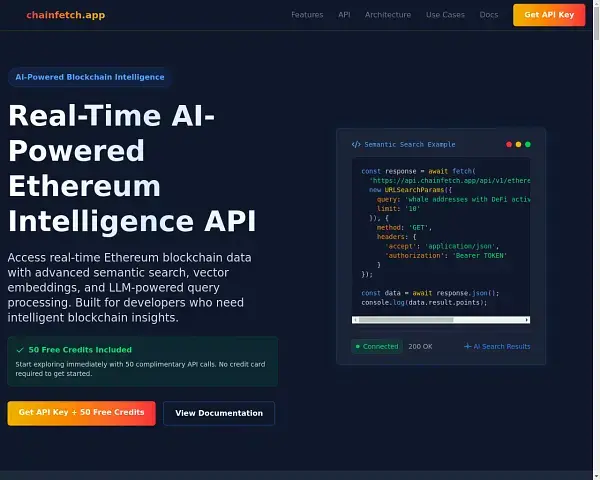Click the yellow dot in code window
Image resolution: width=600 pixels, height=480 pixels.
coord(518,144)
